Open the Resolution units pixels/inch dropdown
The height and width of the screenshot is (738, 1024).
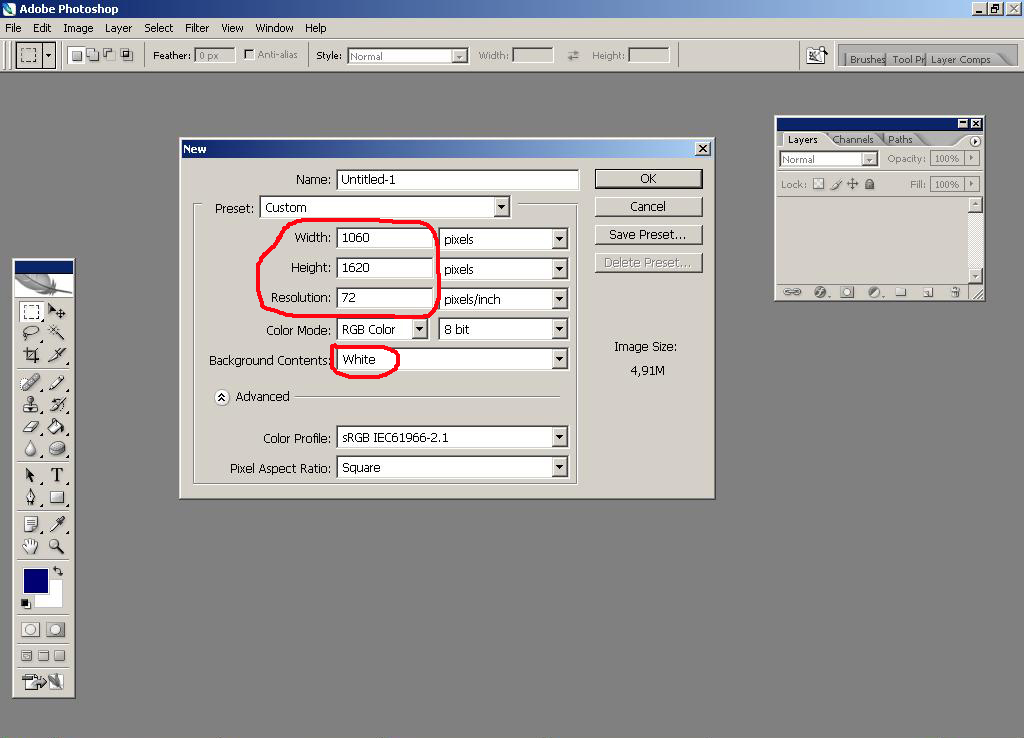point(504,299)
